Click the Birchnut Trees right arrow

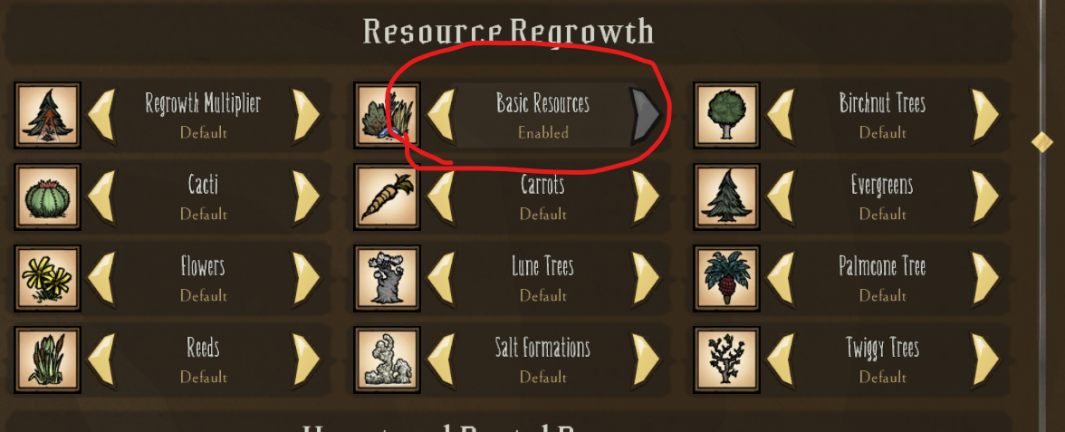click(985, 115)
